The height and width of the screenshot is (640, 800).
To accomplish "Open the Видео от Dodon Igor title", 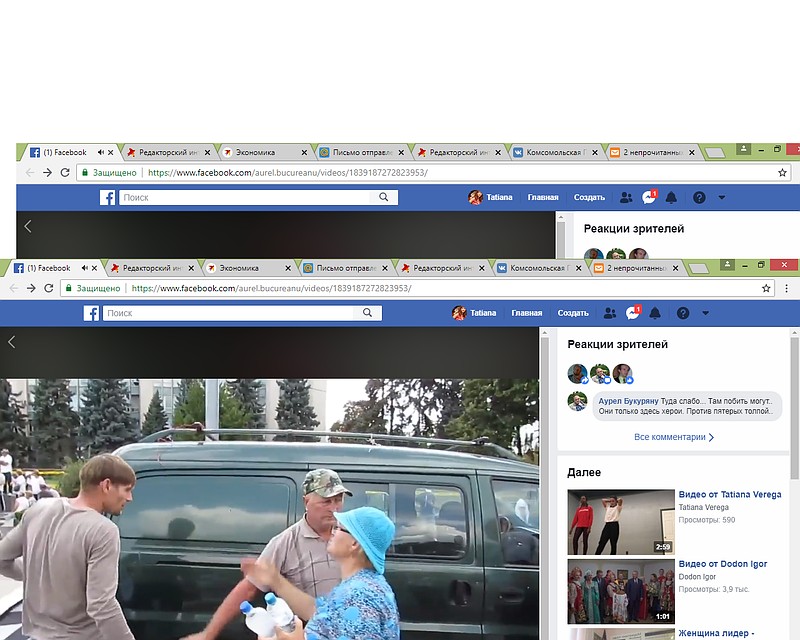I will [x=722, y=563].
